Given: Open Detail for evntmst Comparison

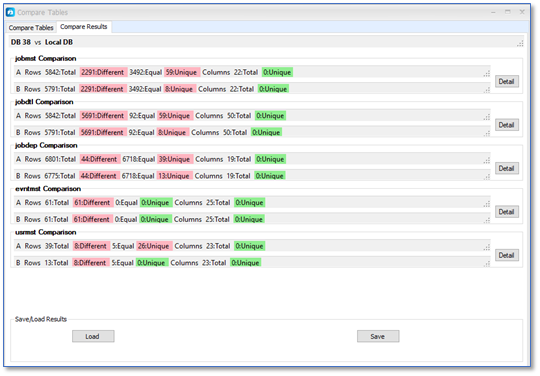Looking at the screenshot, I should (x=507, y=212).
